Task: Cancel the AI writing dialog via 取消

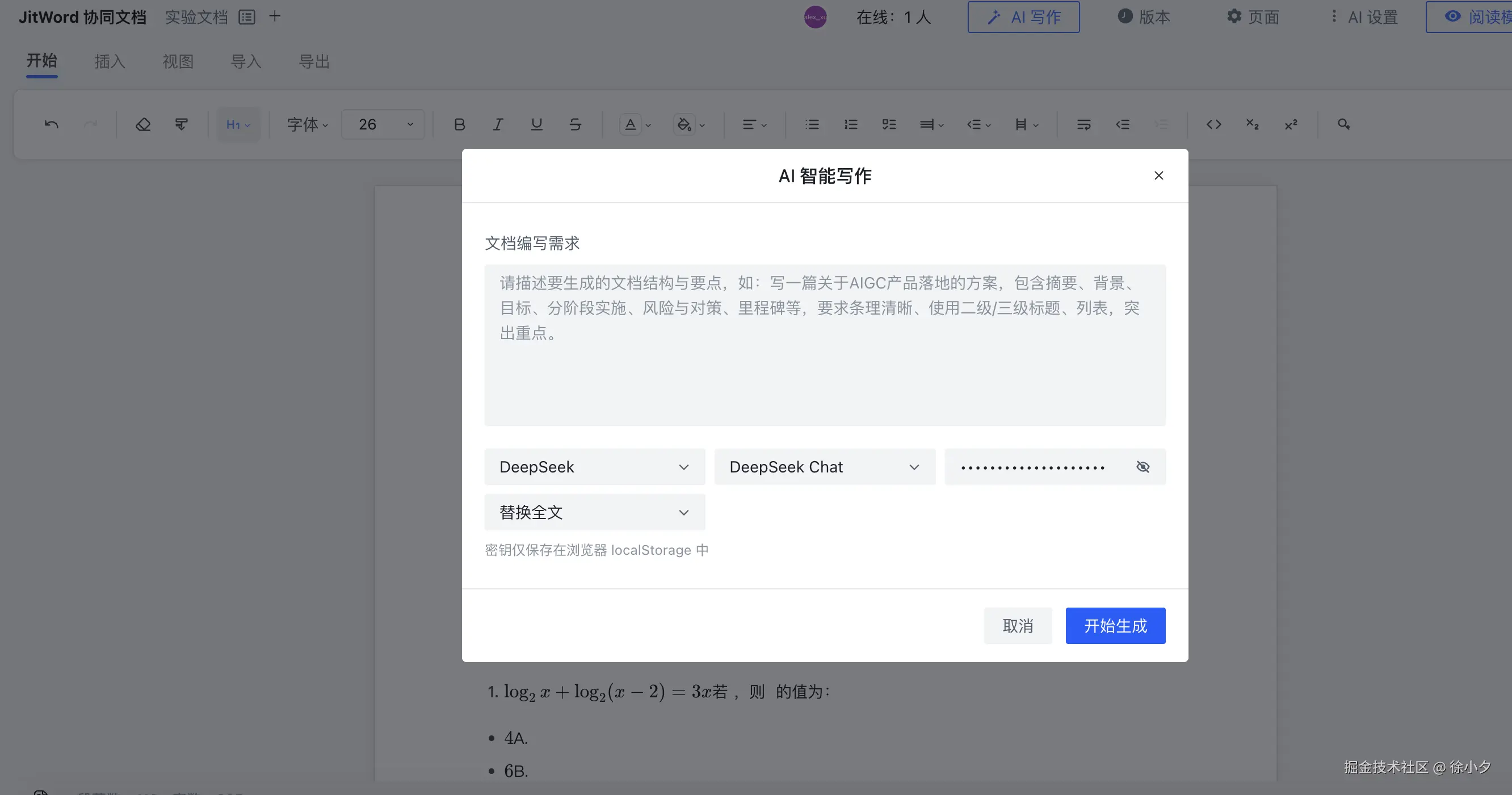Action: coord(1018,625)
